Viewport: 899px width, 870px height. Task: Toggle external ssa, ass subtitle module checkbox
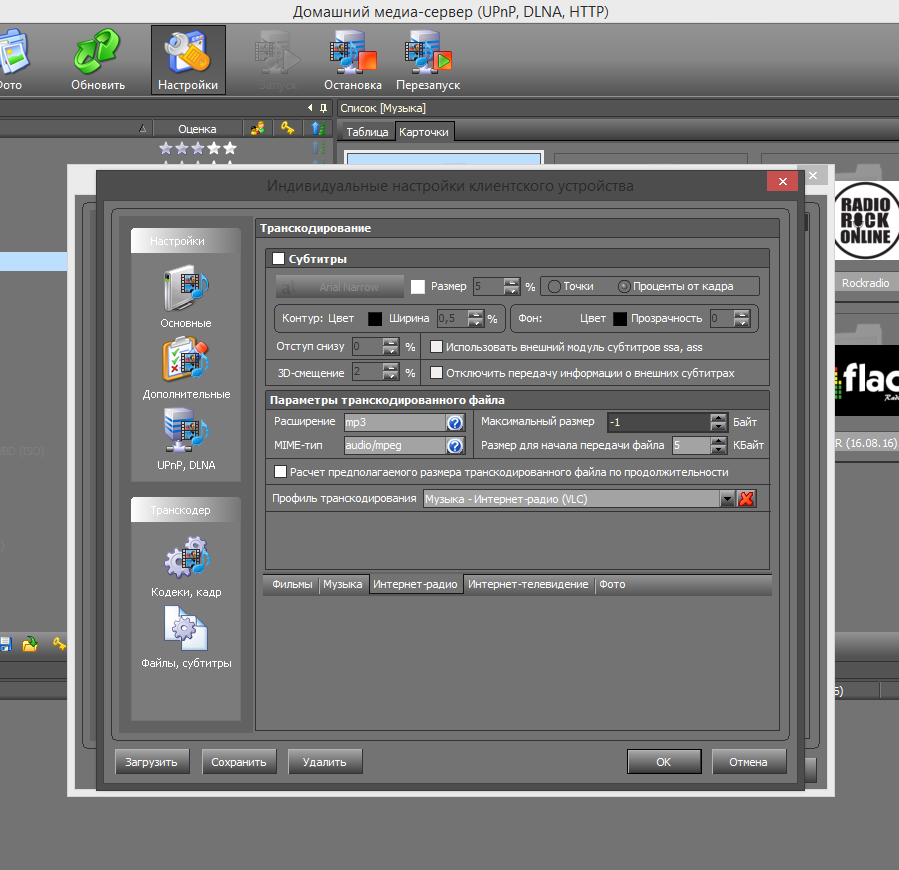[x=437, y=347]
